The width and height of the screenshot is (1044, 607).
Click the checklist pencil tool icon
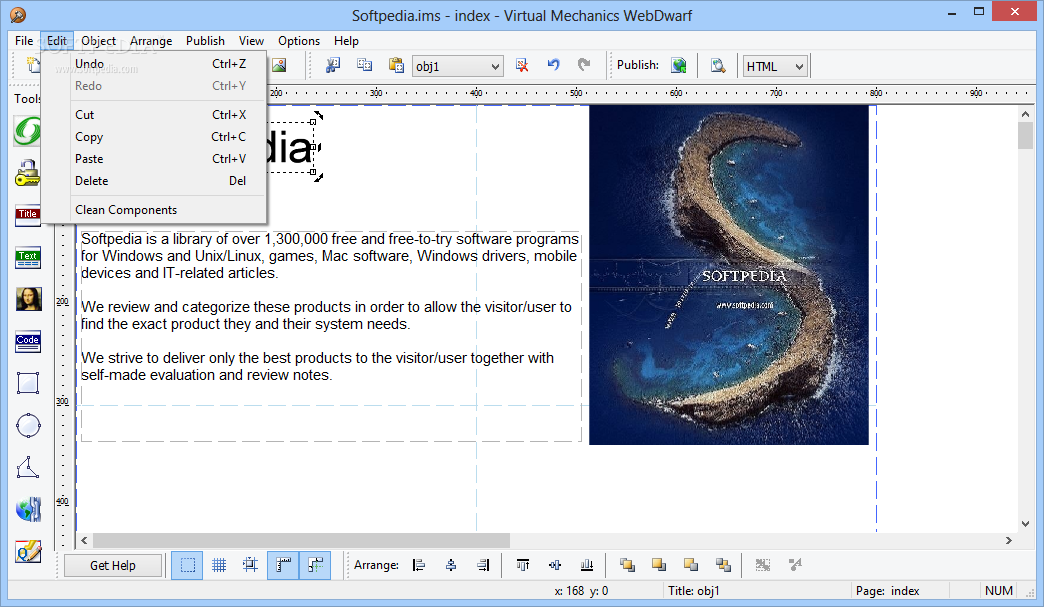(28, 552)
